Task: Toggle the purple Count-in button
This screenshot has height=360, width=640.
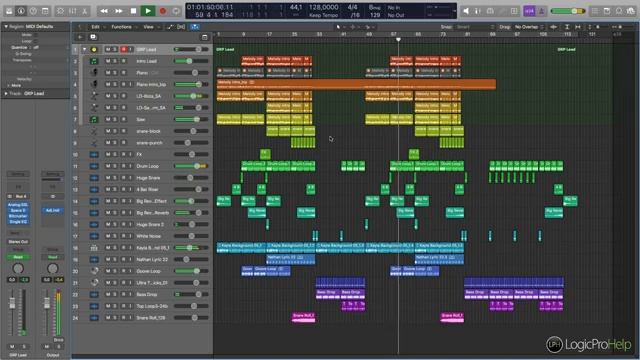Action: coord(529,11)
